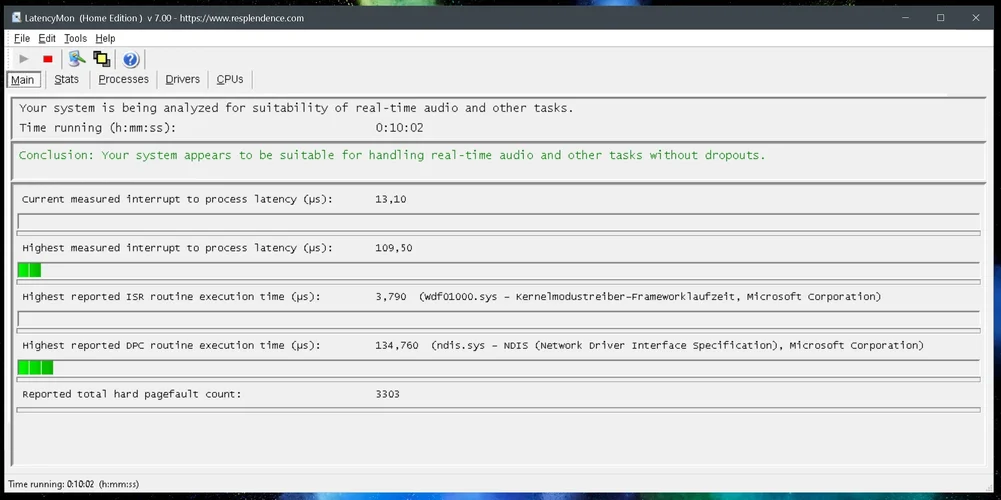Click the highest DPC execution time green bar

click(x=36, y=367)
